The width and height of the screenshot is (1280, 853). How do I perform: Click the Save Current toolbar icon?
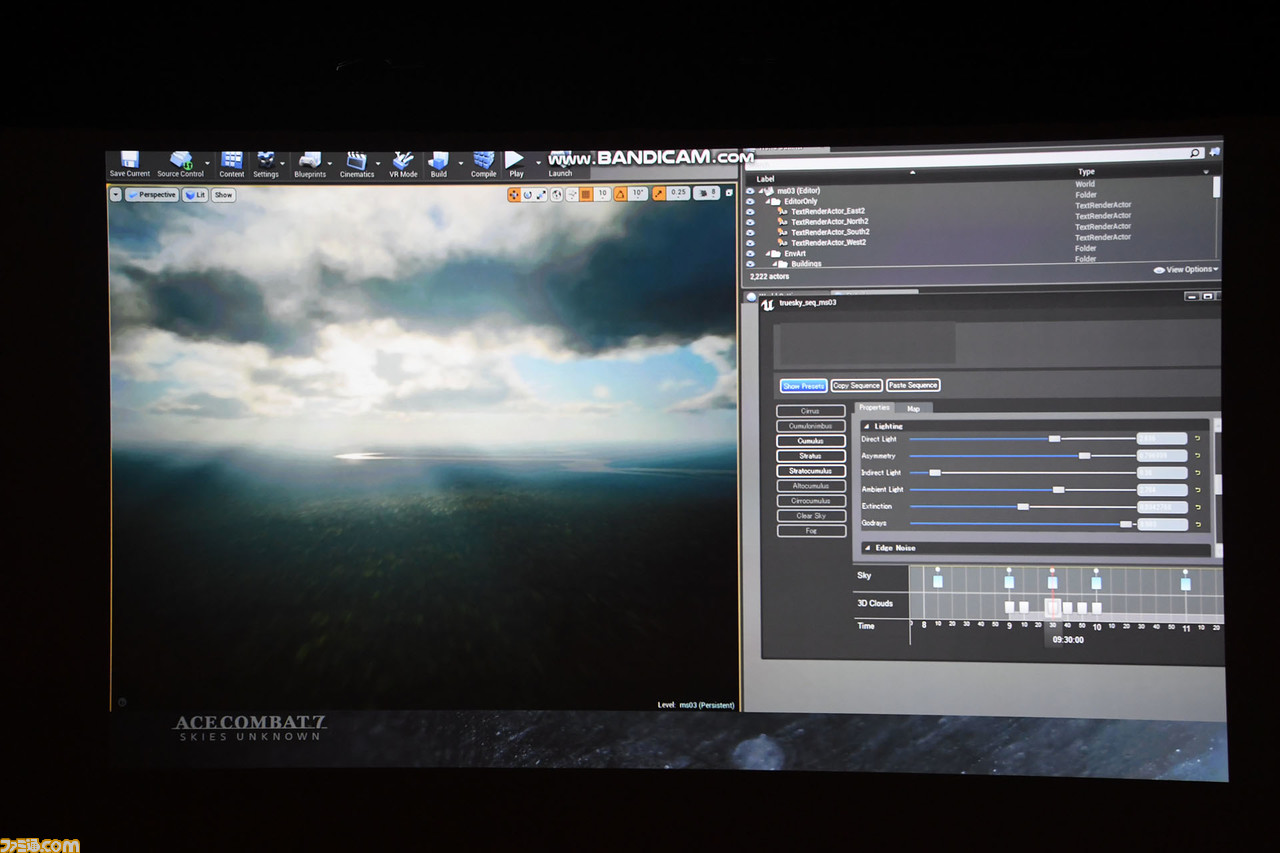129,160
